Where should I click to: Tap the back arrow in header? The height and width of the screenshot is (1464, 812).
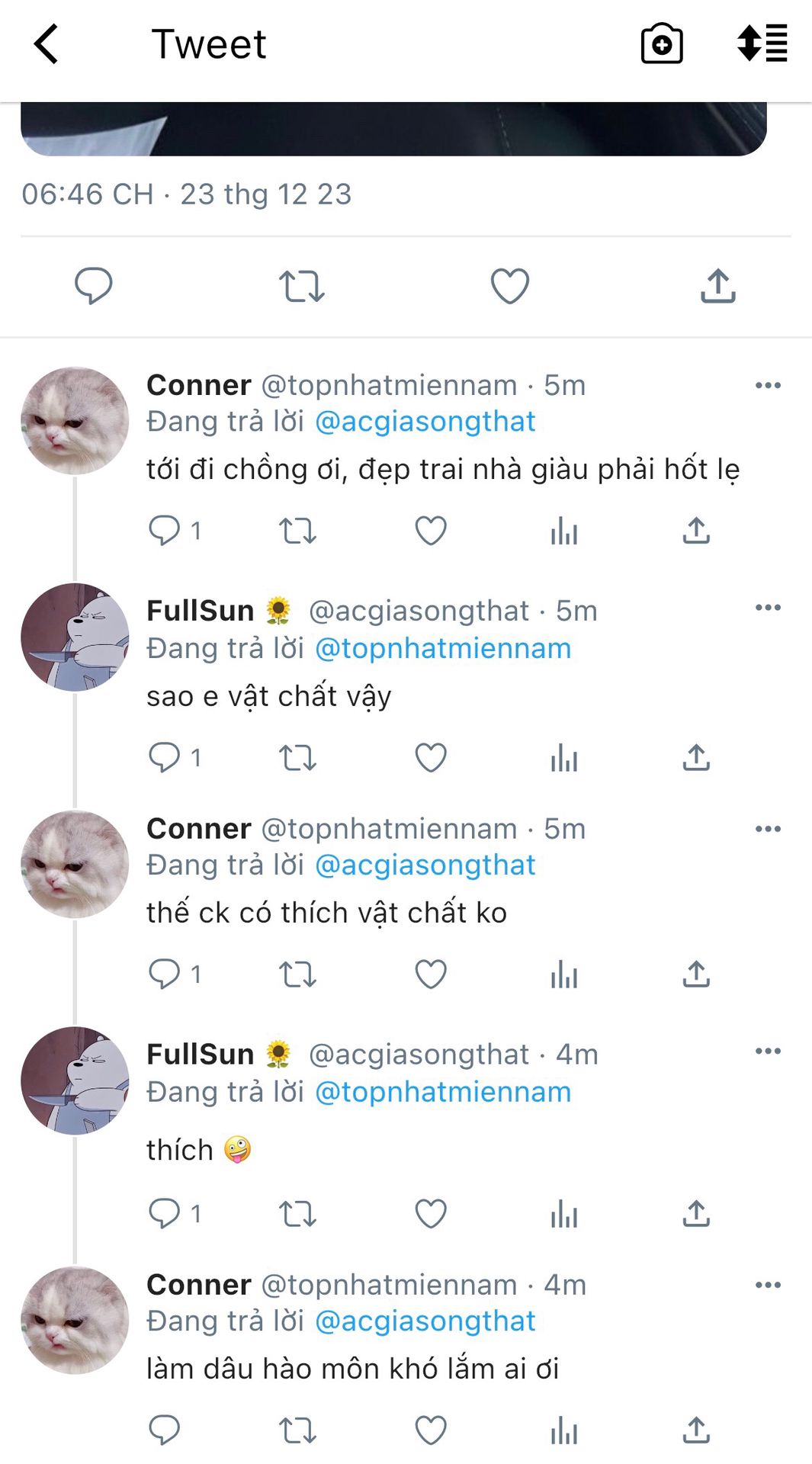[x=47, y=44]
